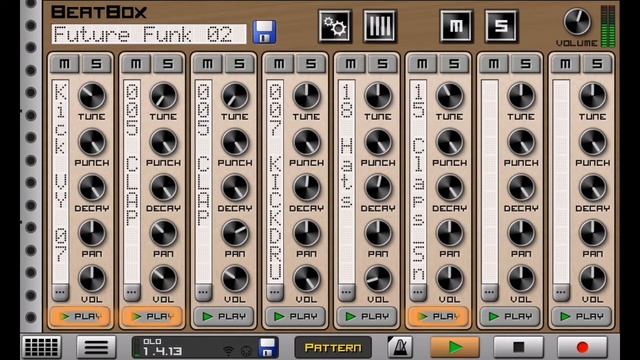Play the 007 KICKDRU sample
The height and width of the screenshot is (360, 640).
295,316
